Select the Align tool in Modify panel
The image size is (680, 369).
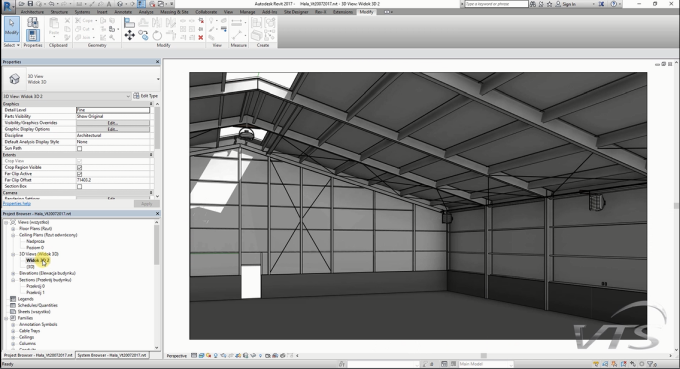[129, 23]
